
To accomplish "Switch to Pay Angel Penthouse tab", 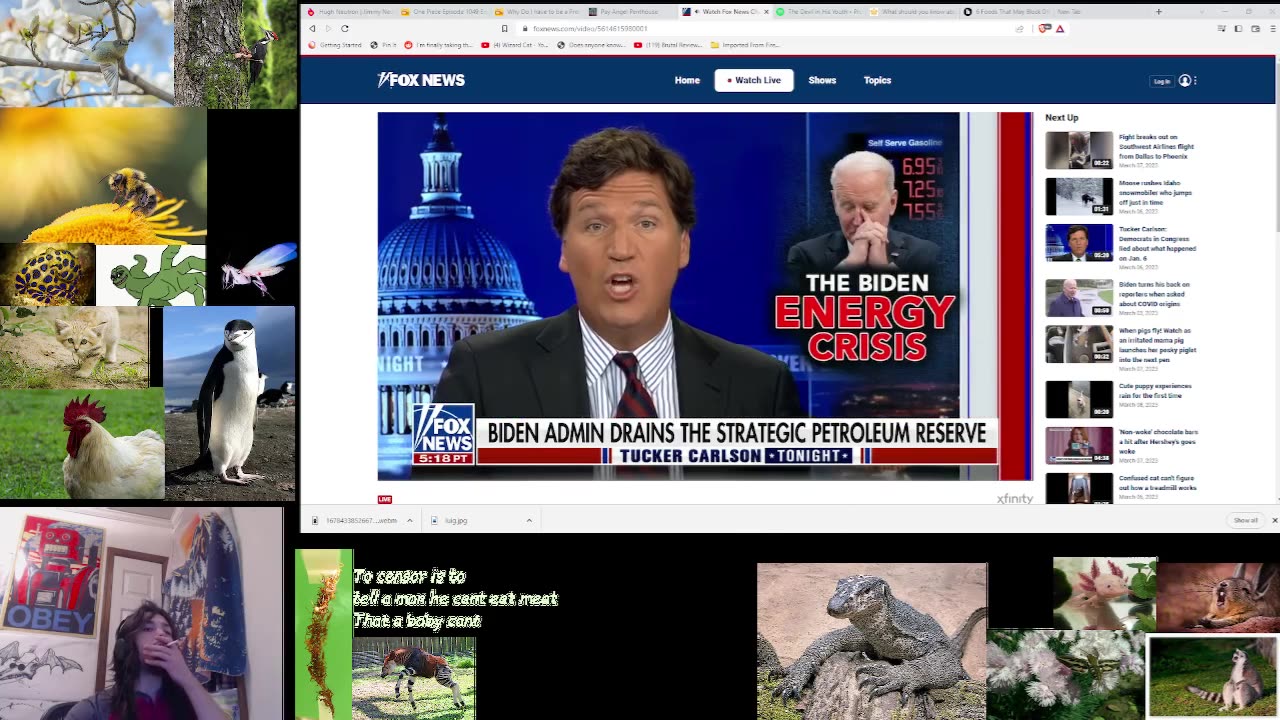I will click(630, 12).
